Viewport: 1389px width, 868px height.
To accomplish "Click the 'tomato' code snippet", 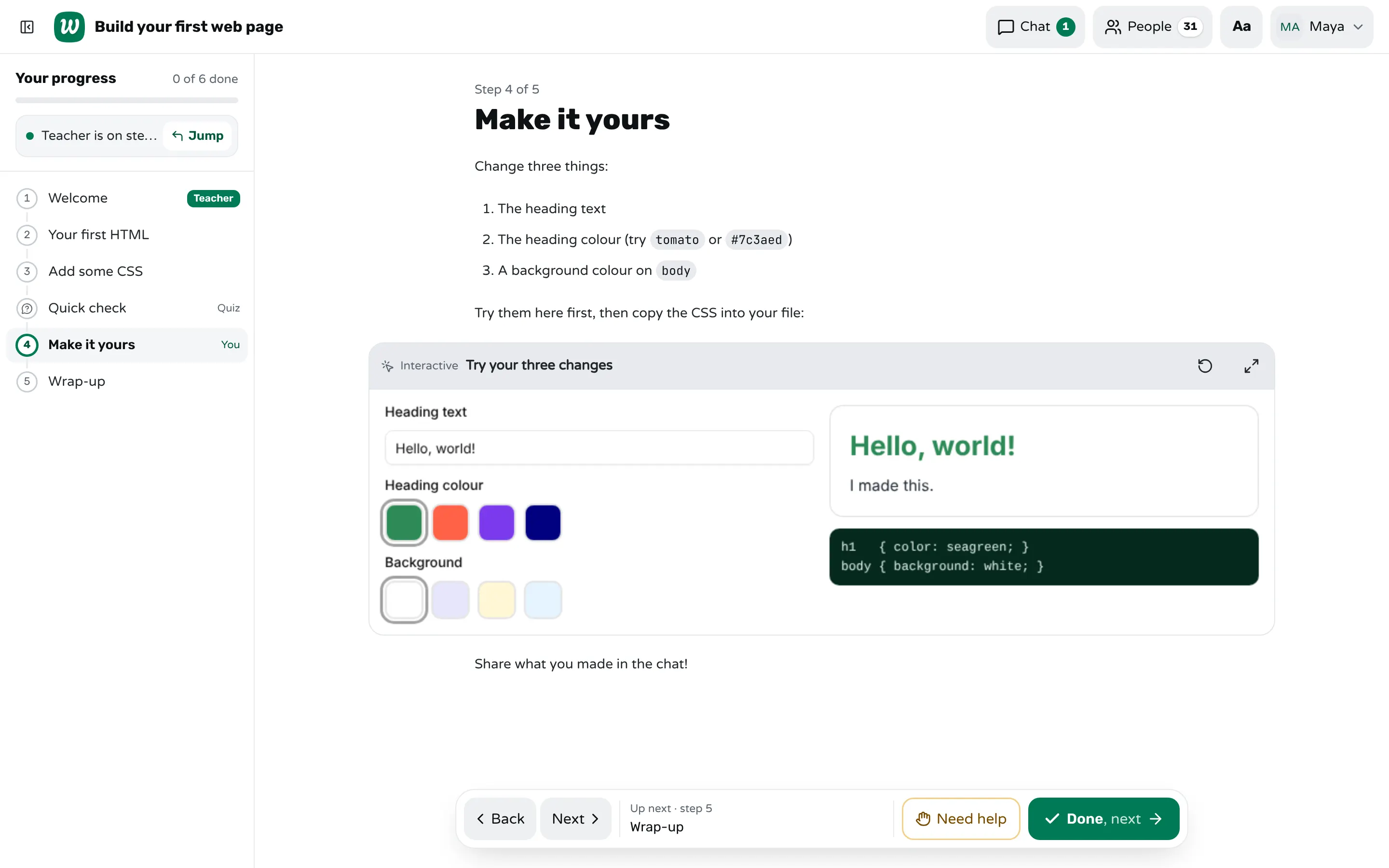I will click(677, 240).
